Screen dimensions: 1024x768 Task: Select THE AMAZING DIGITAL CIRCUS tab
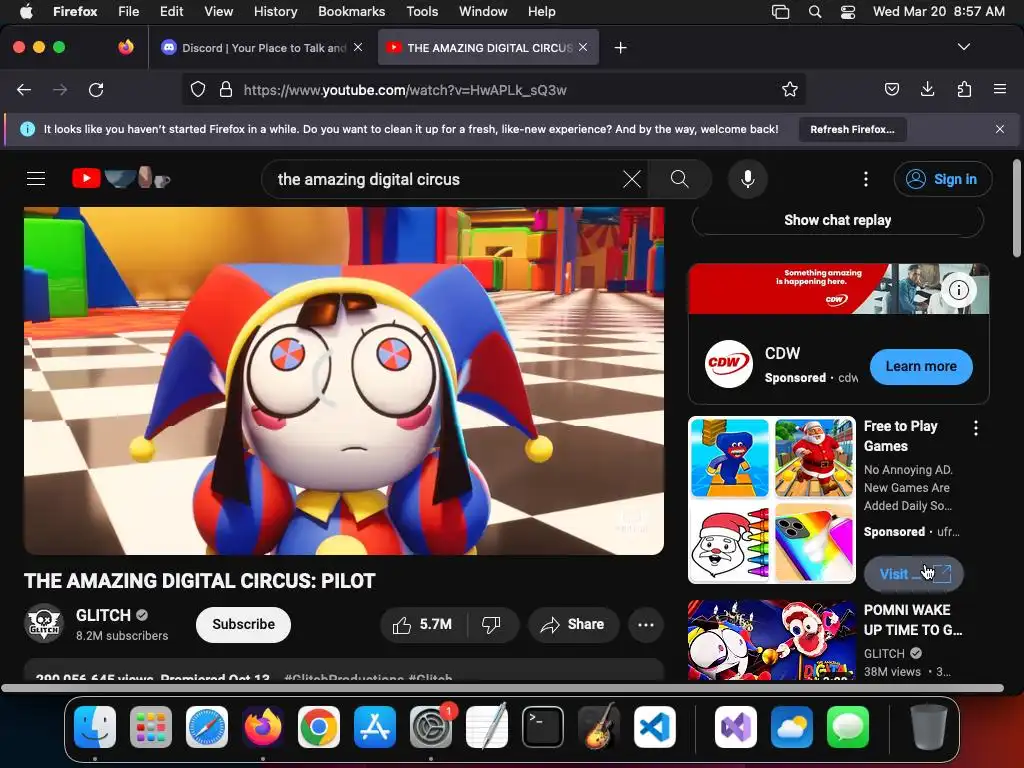(x=488, y=48)
